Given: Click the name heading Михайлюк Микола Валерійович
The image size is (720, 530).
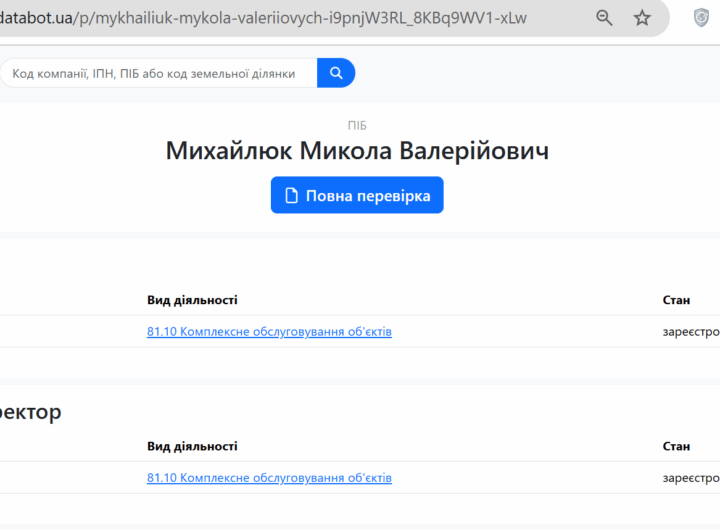Looking at the screenshot, I should [357, 151].
